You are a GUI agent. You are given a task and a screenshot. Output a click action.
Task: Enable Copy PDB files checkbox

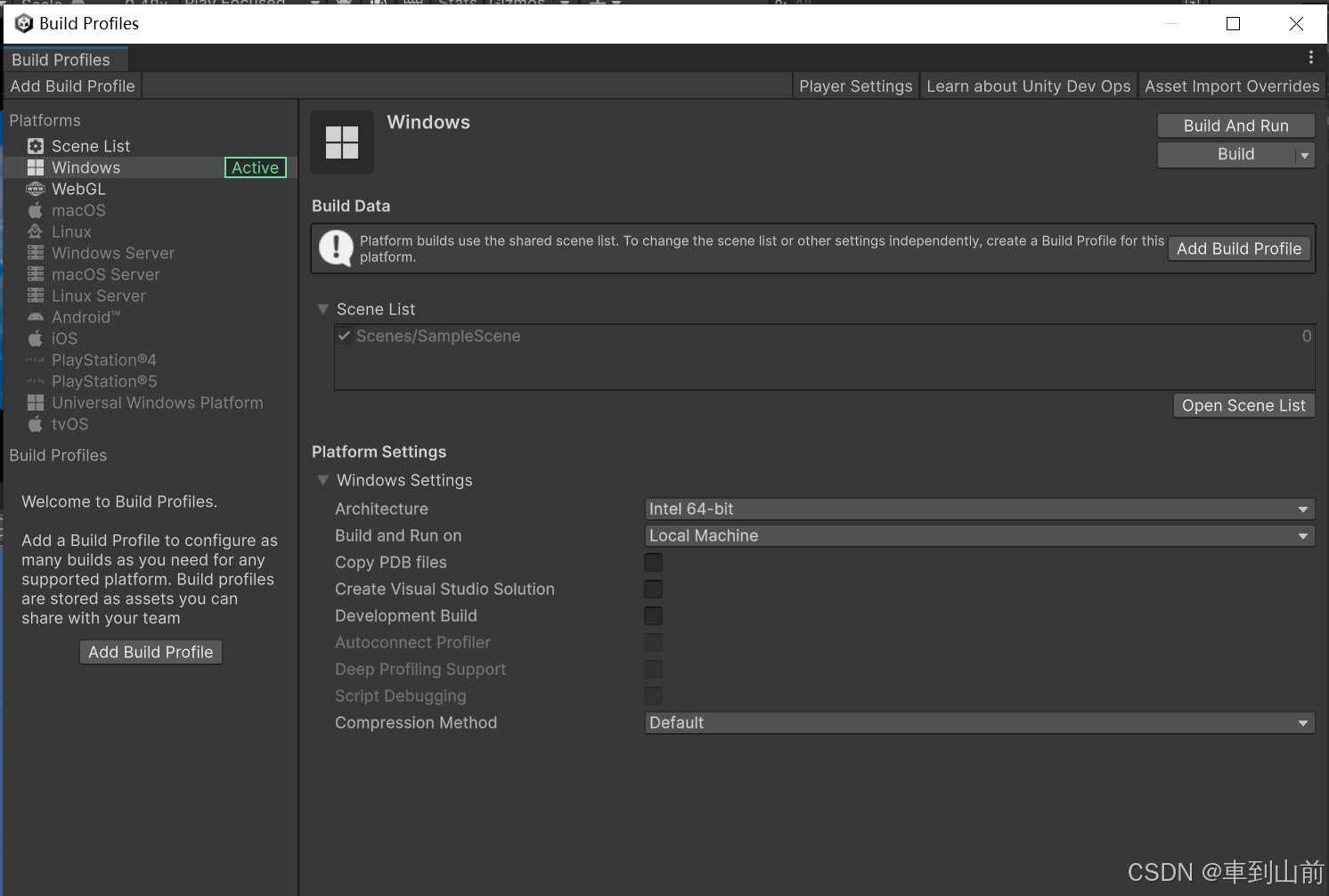click(x=654, y=562)
